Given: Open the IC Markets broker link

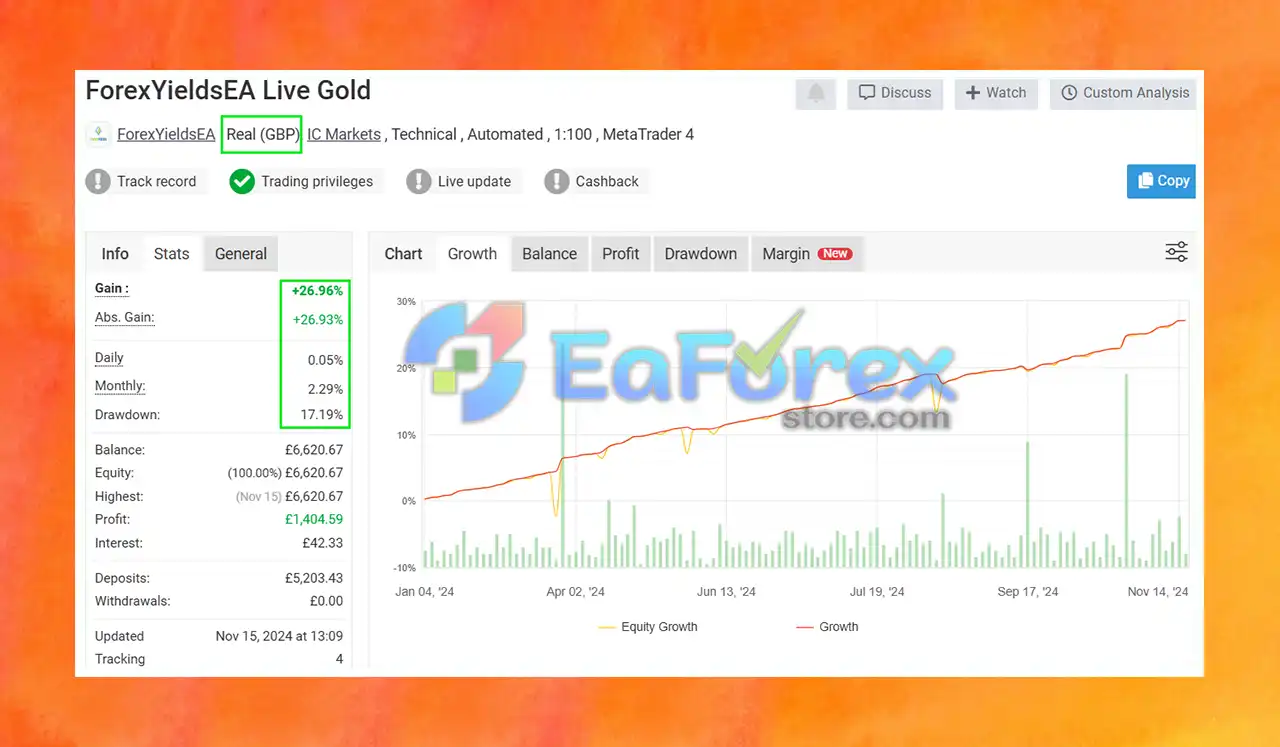Looking at the screenshot, I should 344,134.
